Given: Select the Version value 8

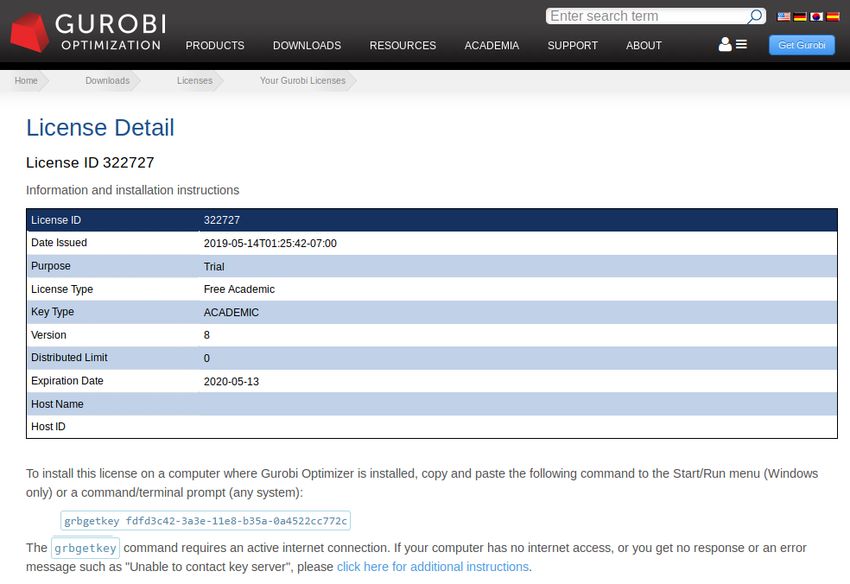Looking at the screenshot, I should (x=207, y=335).
